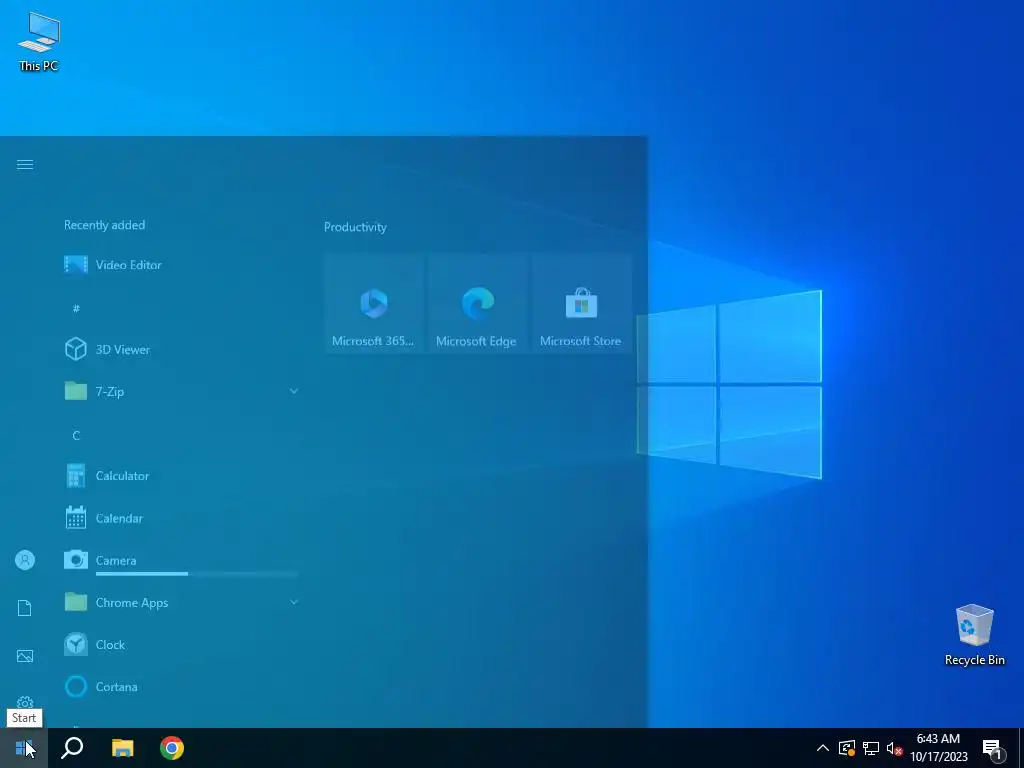Open user account icon in Start sidebar
Screen dimensions: 1024x768
25,560
